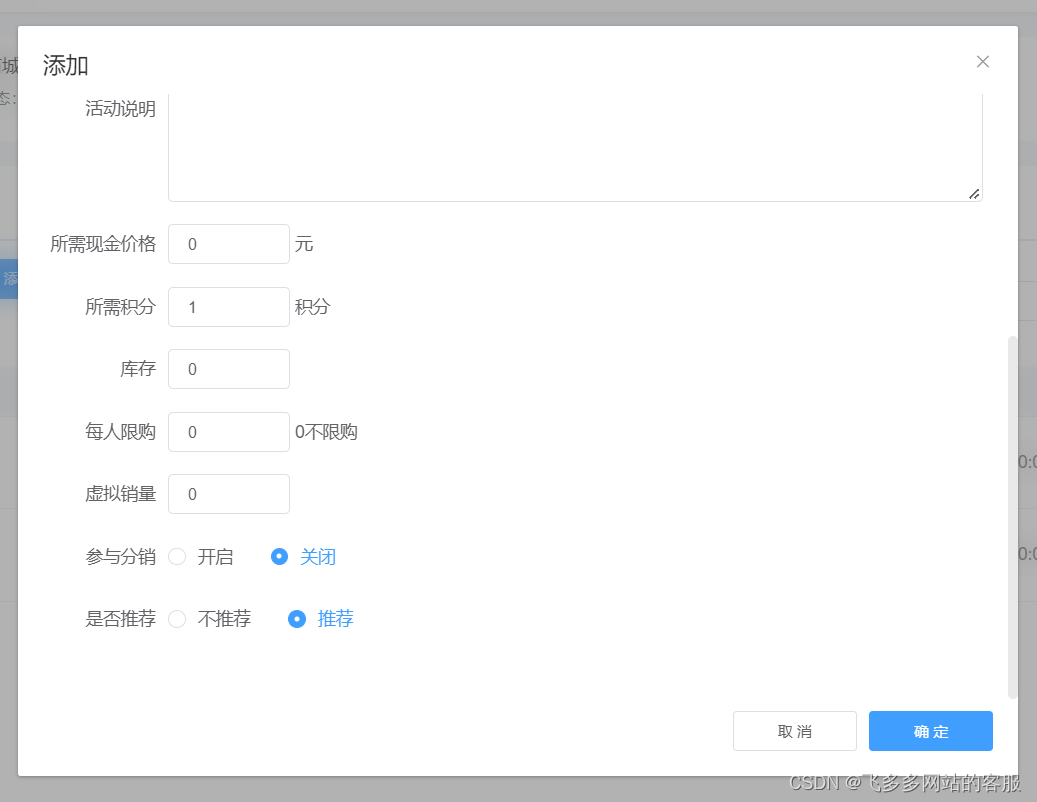The image size is (1037, 802).
Task: Select 开启 radio for 参与分销
Action: pos(177,557)
